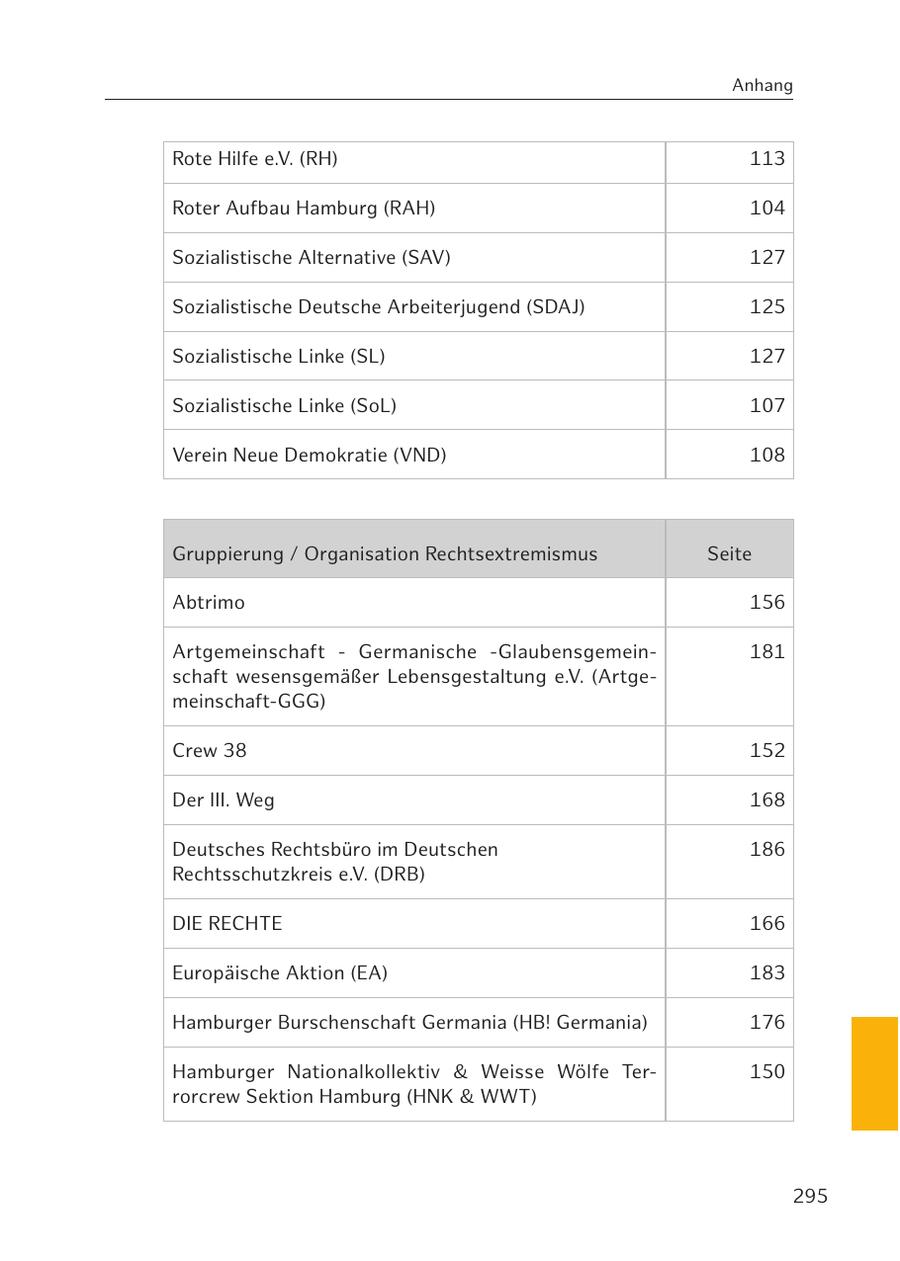Click the "Europäische Aktion (EA)" entry
The height and width of the screenshot is (1261, 900).
pyautogui.click(x=280, y=973)
